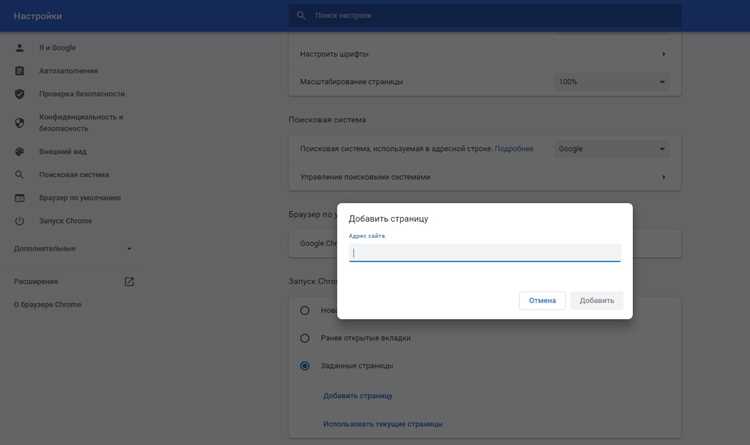Open Конфиденциальность и безопасность shield icon
Image resolution: width=750 pixels, height=445 pixels.
pos(20,122)
